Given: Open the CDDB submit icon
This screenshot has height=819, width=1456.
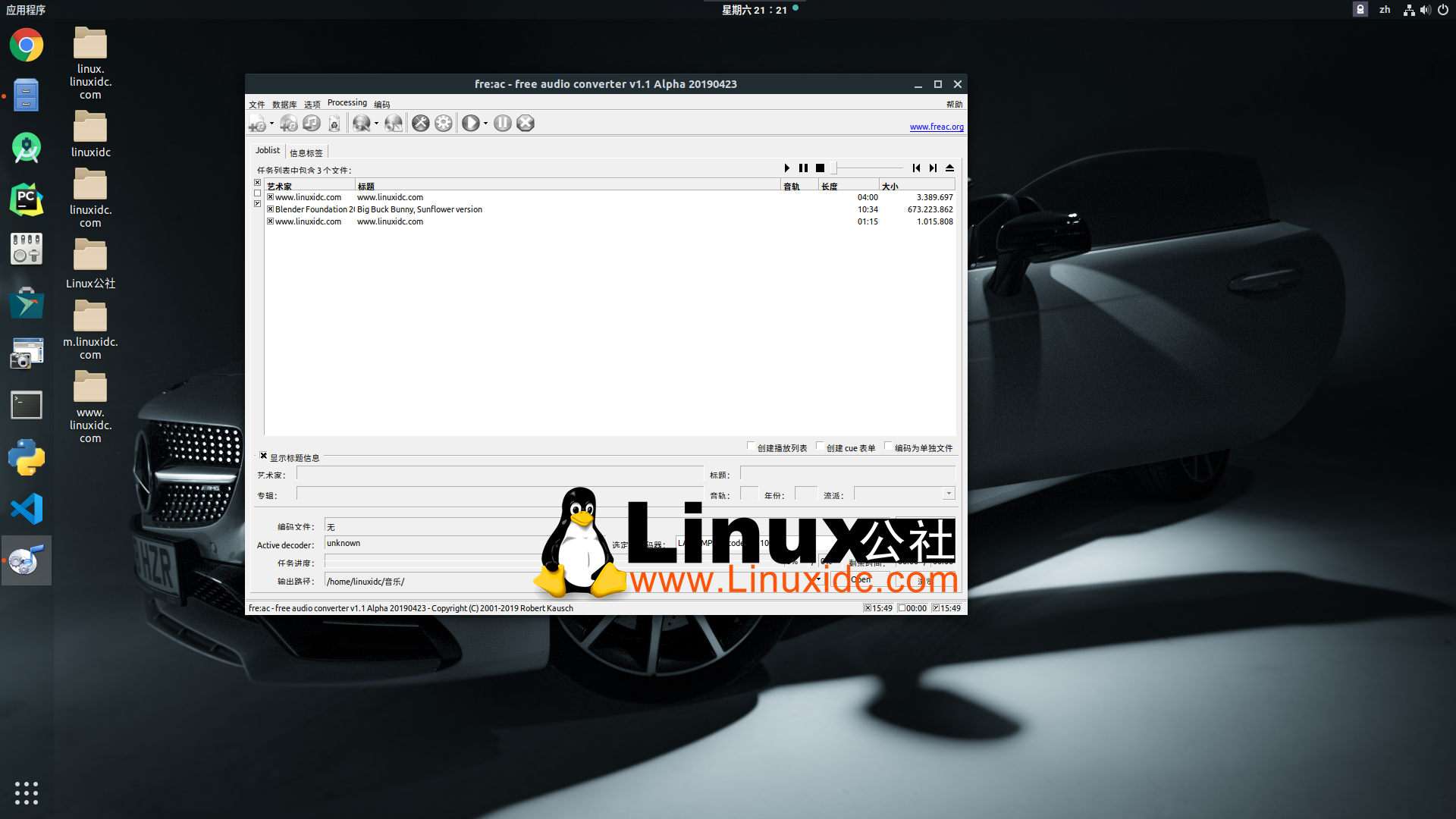Looking at the screenshot, I should pos(394,123).
